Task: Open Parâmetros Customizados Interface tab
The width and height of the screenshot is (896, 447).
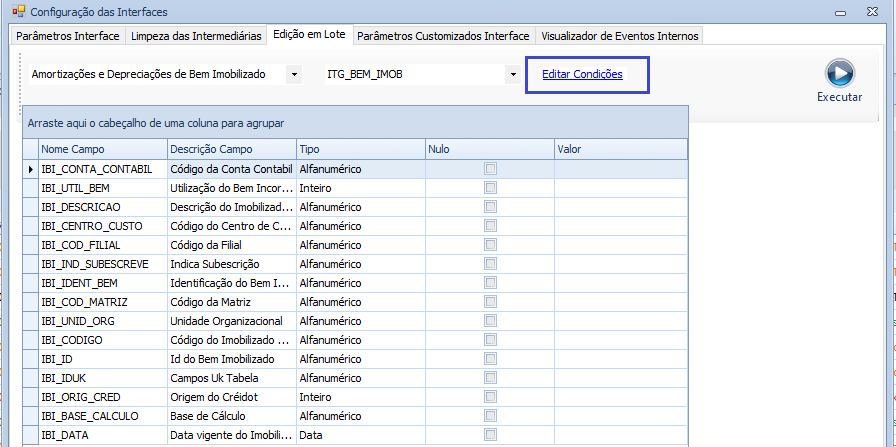Action: pos(443,36)
